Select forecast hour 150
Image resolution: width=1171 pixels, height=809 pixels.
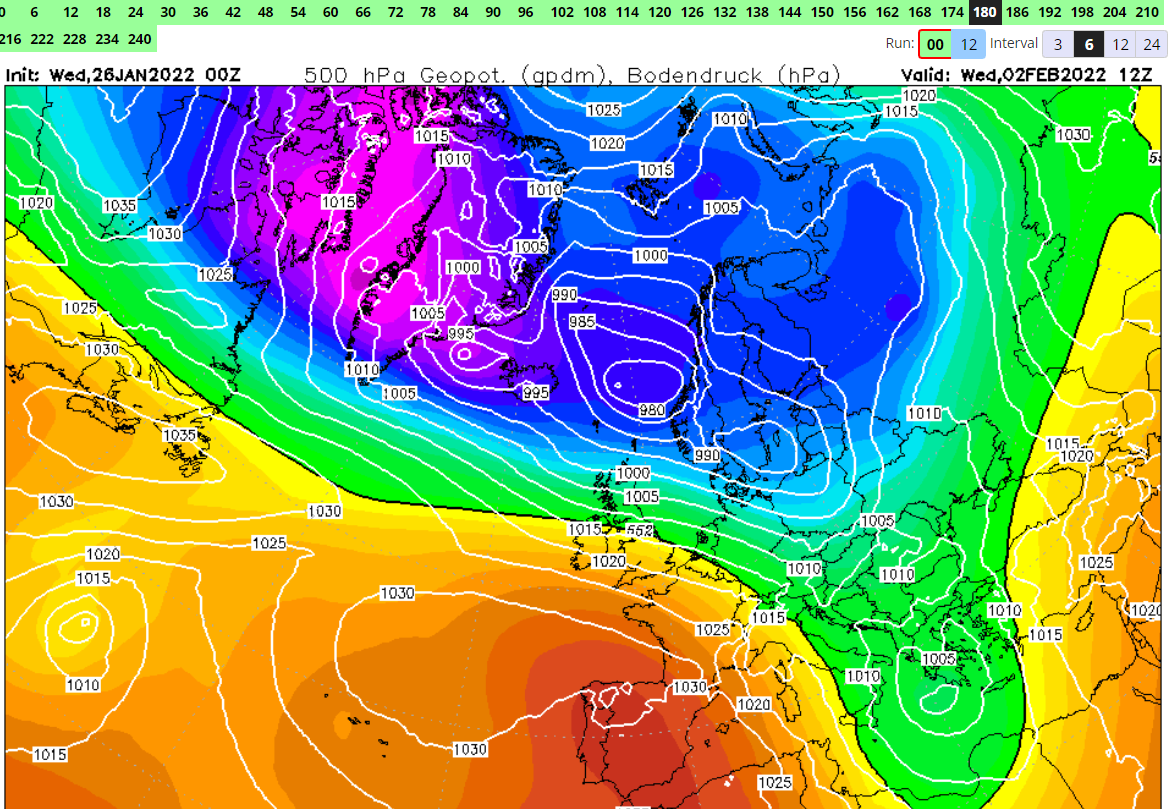point(822,12)
